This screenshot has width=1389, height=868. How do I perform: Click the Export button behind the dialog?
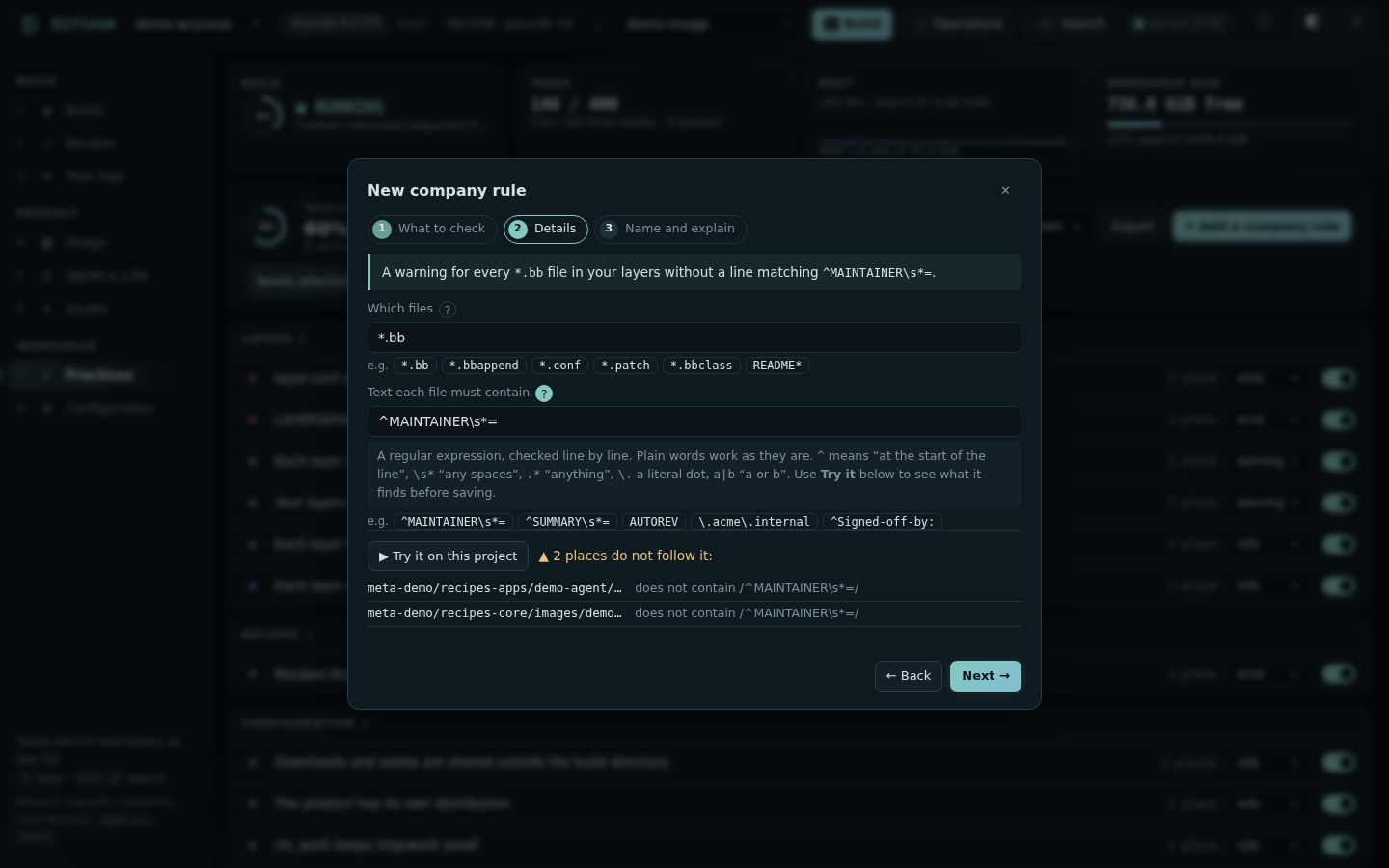1131,227
